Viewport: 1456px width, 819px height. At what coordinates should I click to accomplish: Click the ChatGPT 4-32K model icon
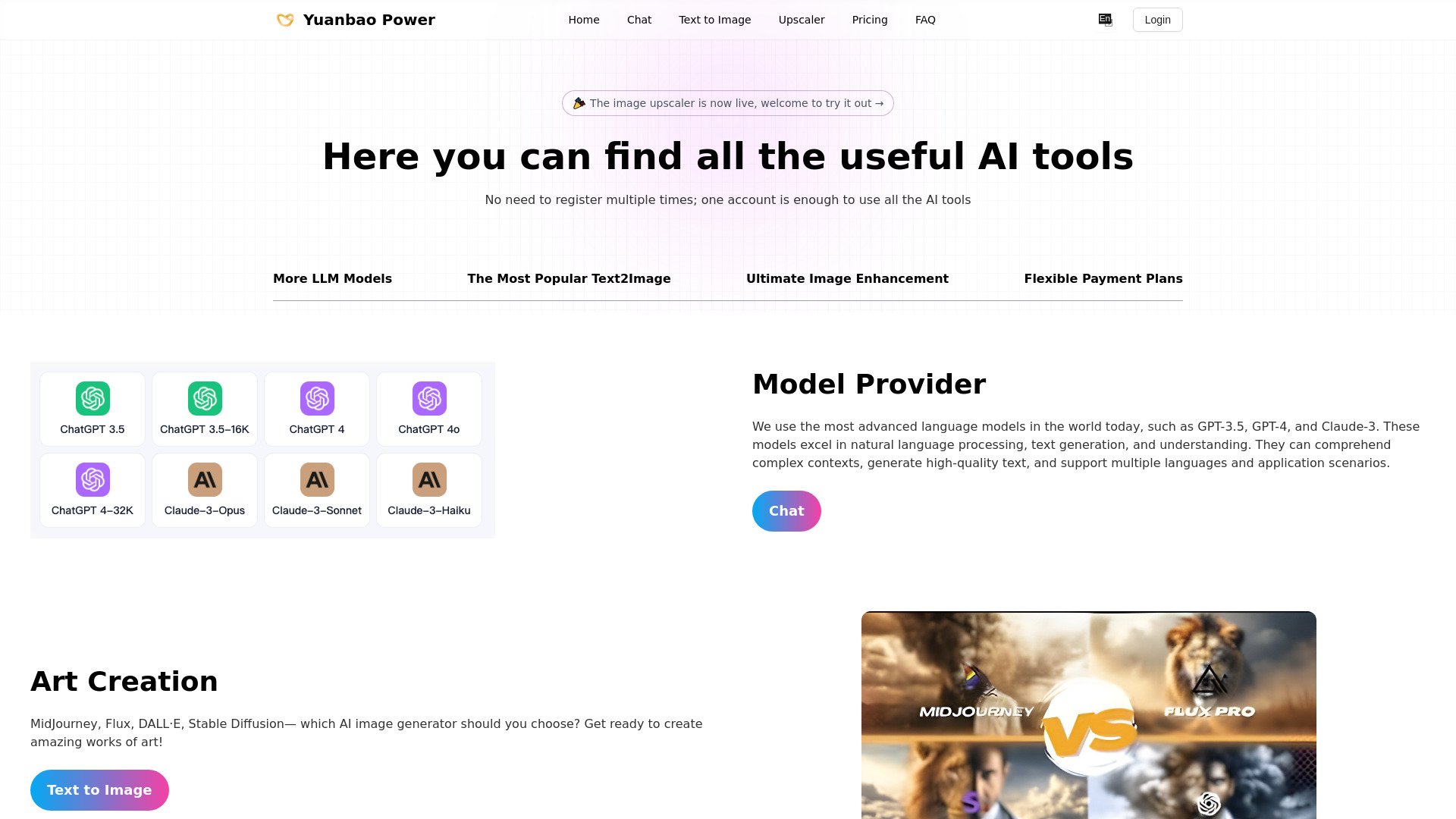coord(92,479)
